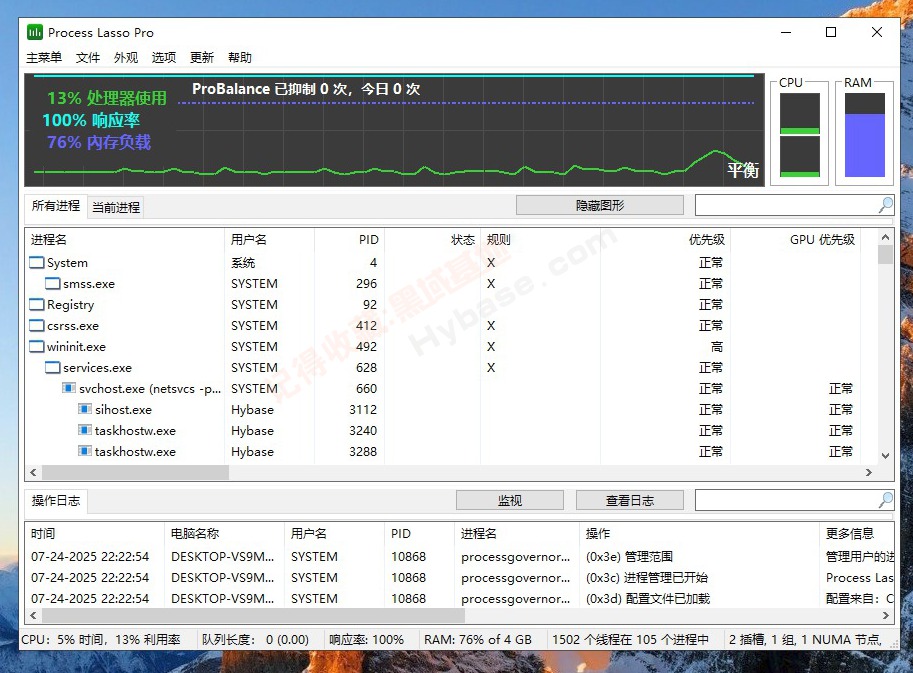Click the search magnifier in process filter box
This screenshot has height=673, width=913.
886,205
